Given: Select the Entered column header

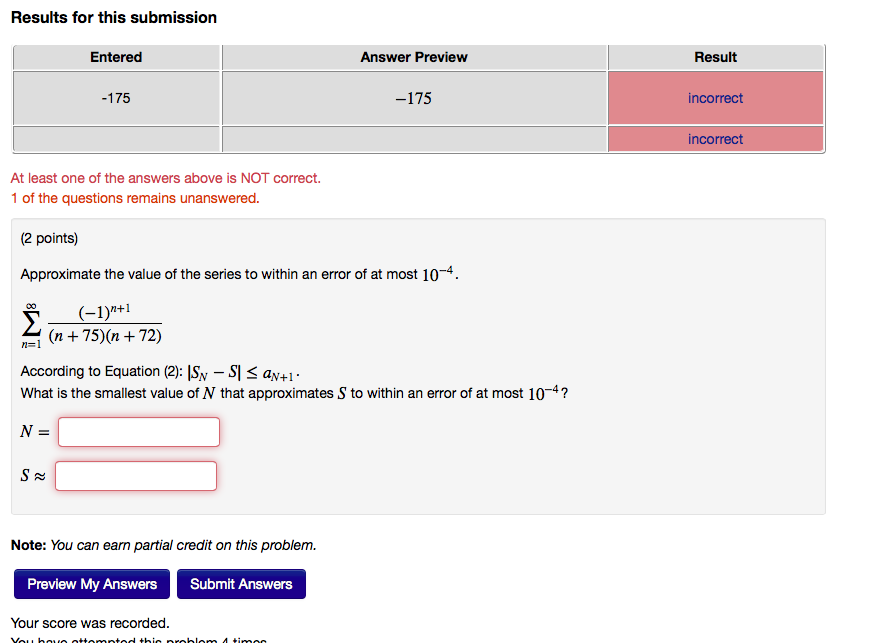Looking at the screenshot, I should tap(116, 57).
